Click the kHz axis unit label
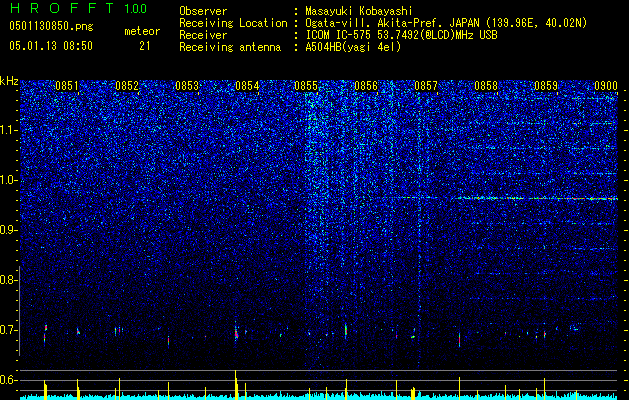Viewport: 629px width, 400px height. tap(9, 81)
